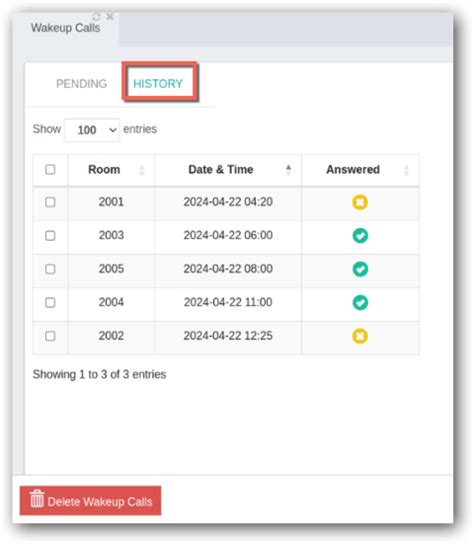This screenshot has width=474, height=544.
Task: Tick the select-all header checkbox
Action: pos(50,169)
